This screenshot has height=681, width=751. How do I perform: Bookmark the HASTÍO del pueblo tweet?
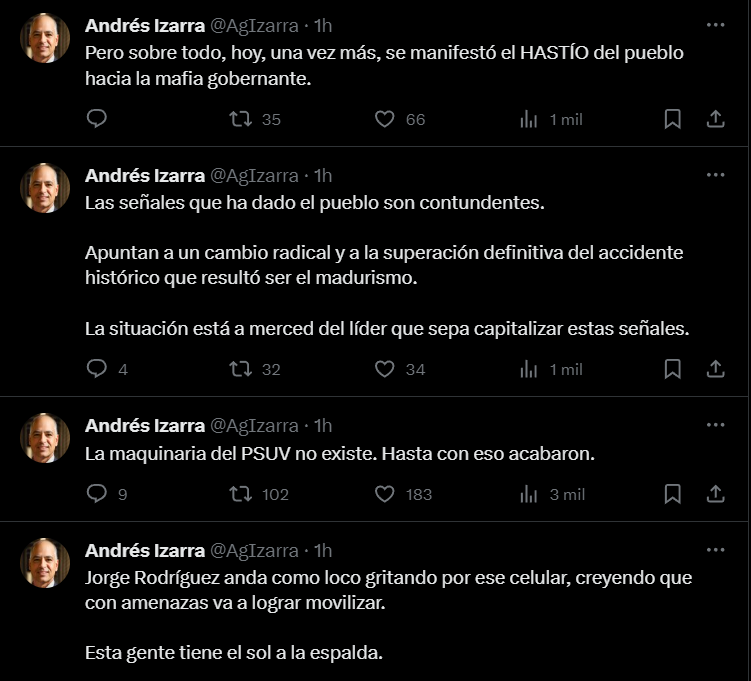pos(673,119)
